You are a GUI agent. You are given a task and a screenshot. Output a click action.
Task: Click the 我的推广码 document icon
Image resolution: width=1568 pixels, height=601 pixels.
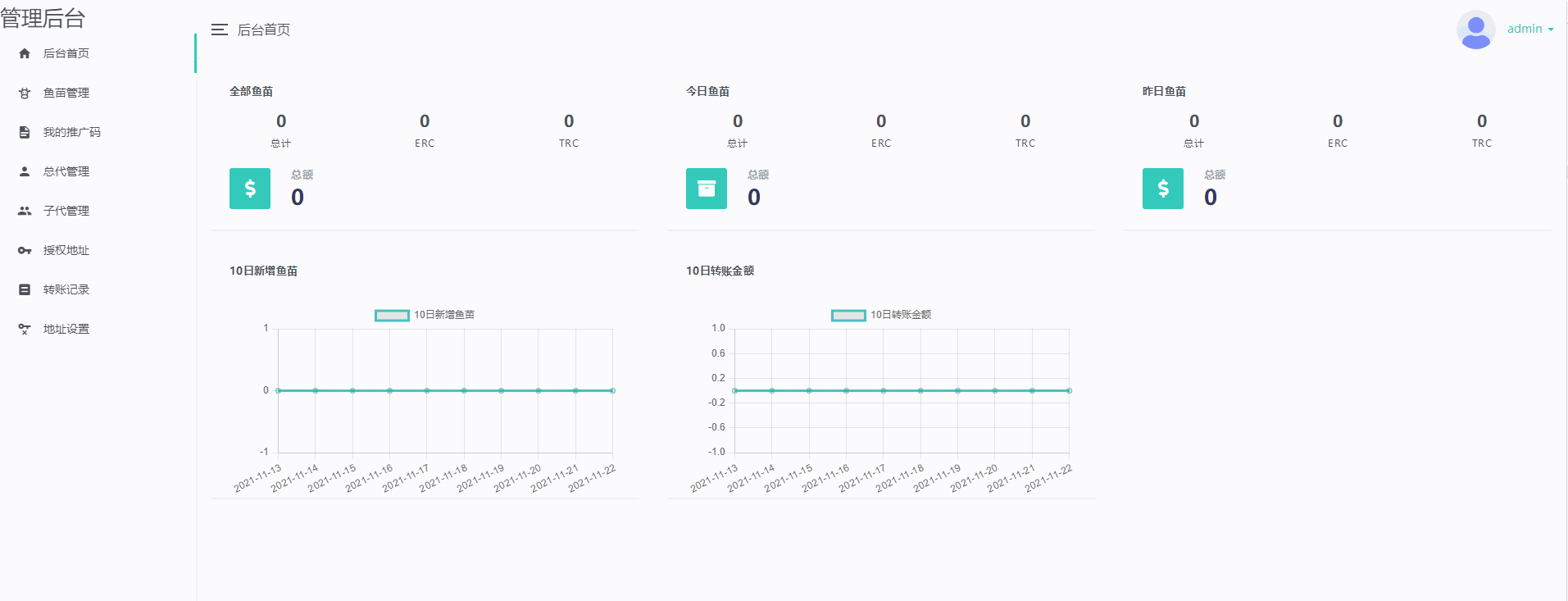(25, 132)
